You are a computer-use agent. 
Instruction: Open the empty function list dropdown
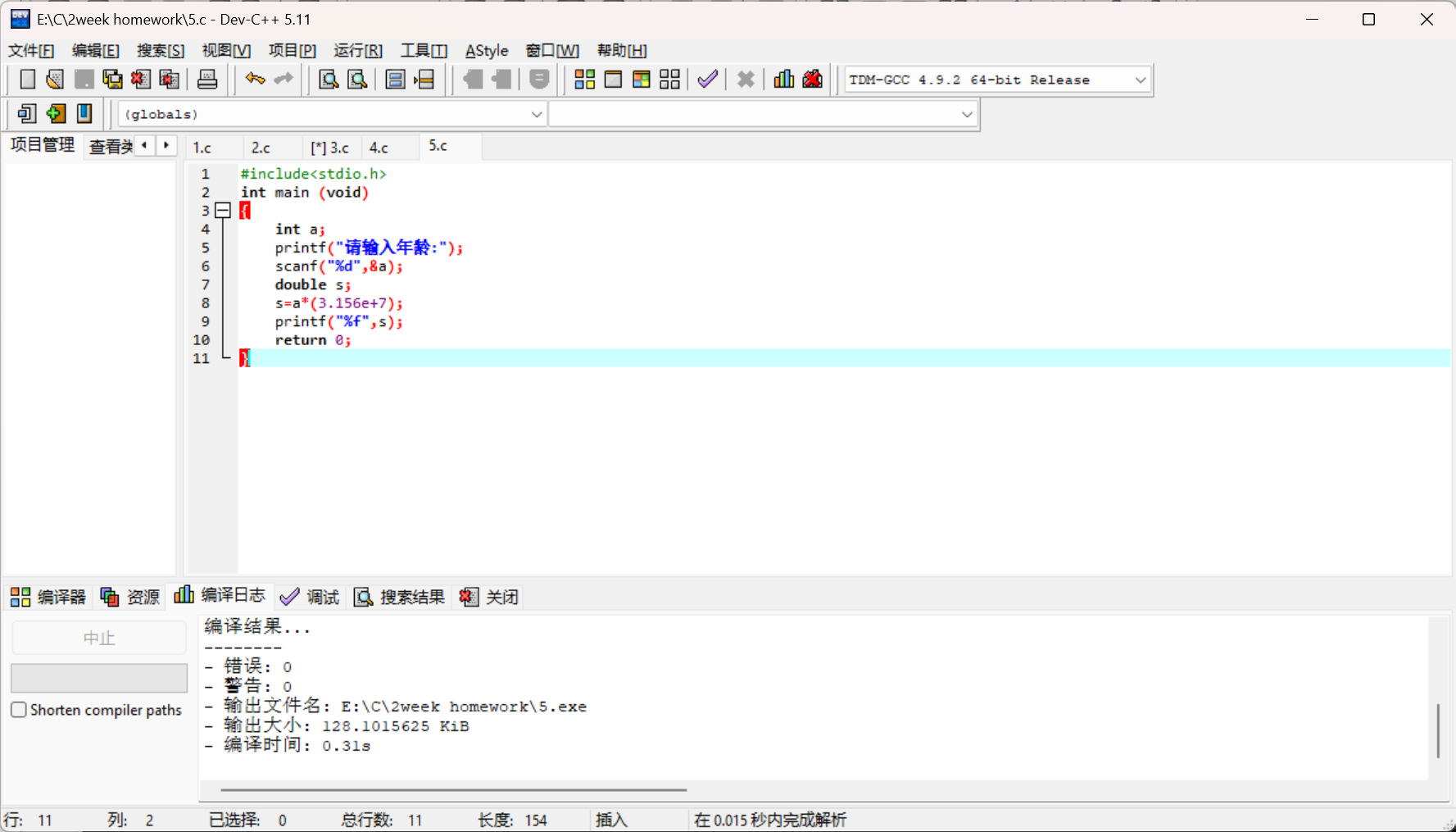[x=764, y=114]
